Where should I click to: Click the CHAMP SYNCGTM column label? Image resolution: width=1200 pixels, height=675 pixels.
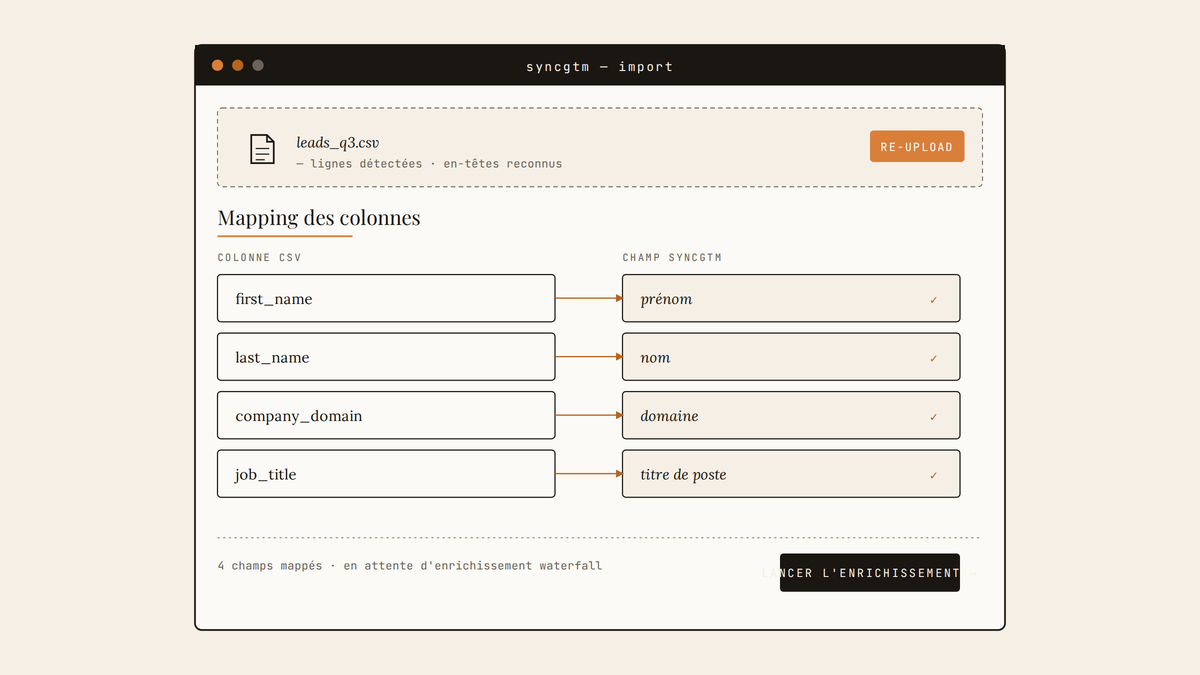[x=672, y=257]
